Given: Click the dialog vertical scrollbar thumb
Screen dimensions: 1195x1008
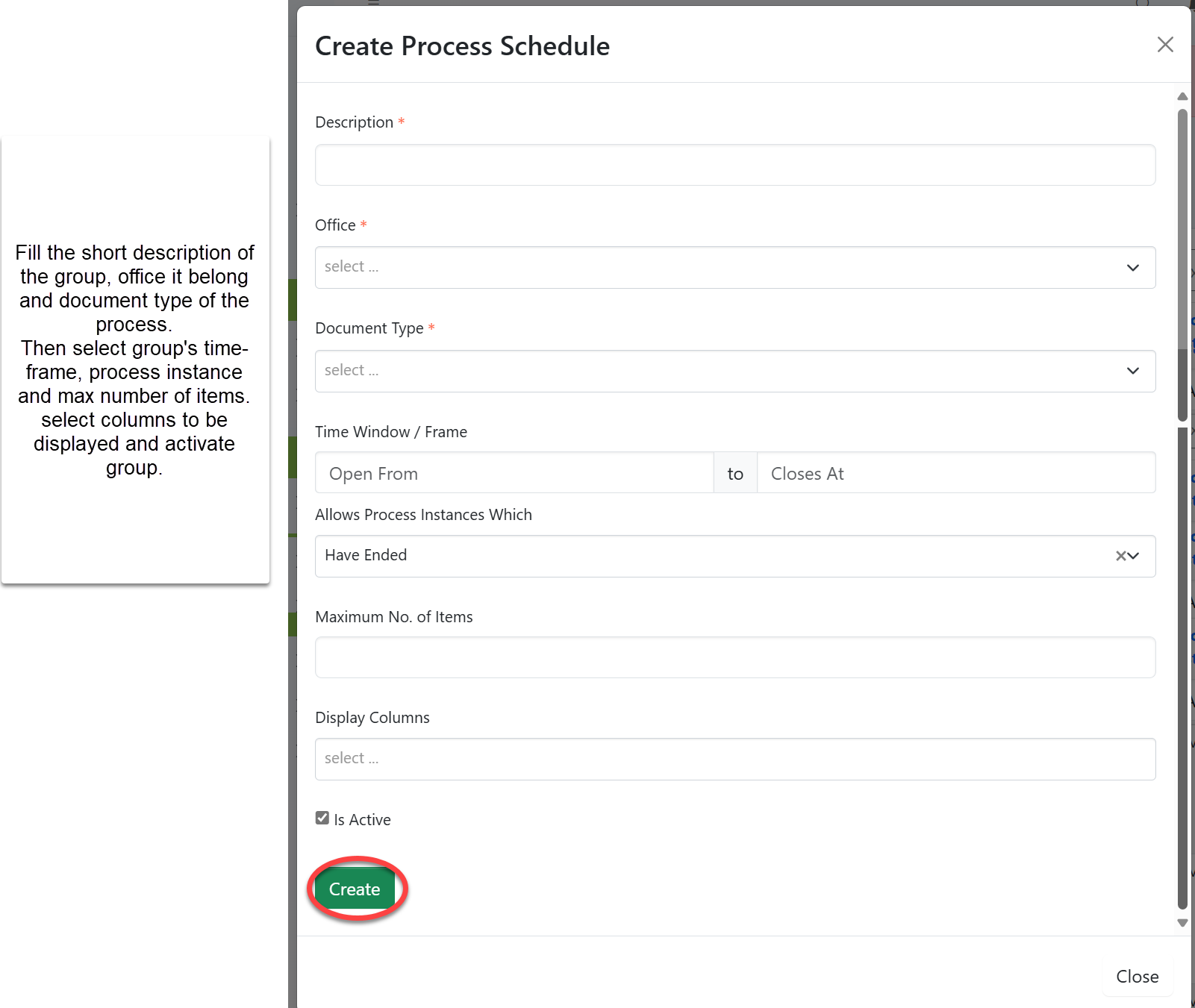Looking at the screenshot, I should coord(1182,261).
